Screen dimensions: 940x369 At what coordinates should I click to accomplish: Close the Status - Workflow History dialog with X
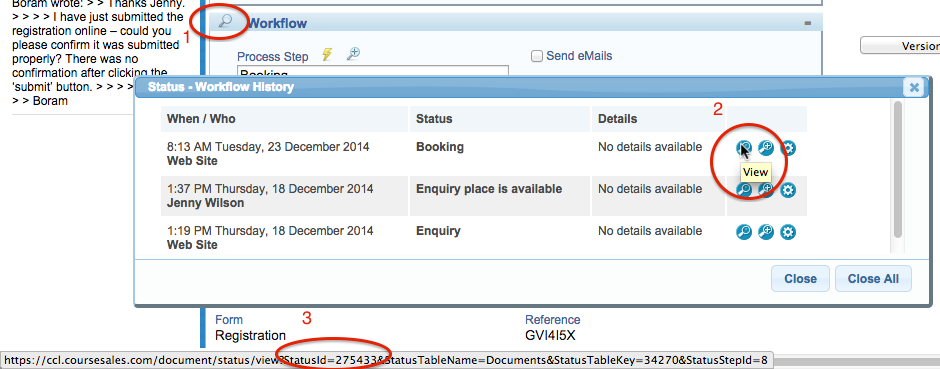click(x=914, y=87)
